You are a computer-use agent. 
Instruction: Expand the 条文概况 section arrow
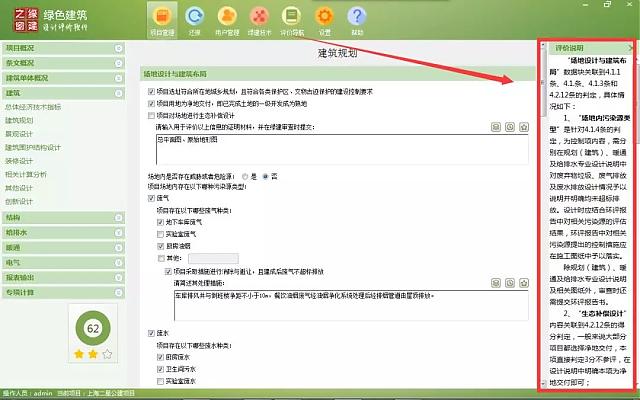[118, 63]
